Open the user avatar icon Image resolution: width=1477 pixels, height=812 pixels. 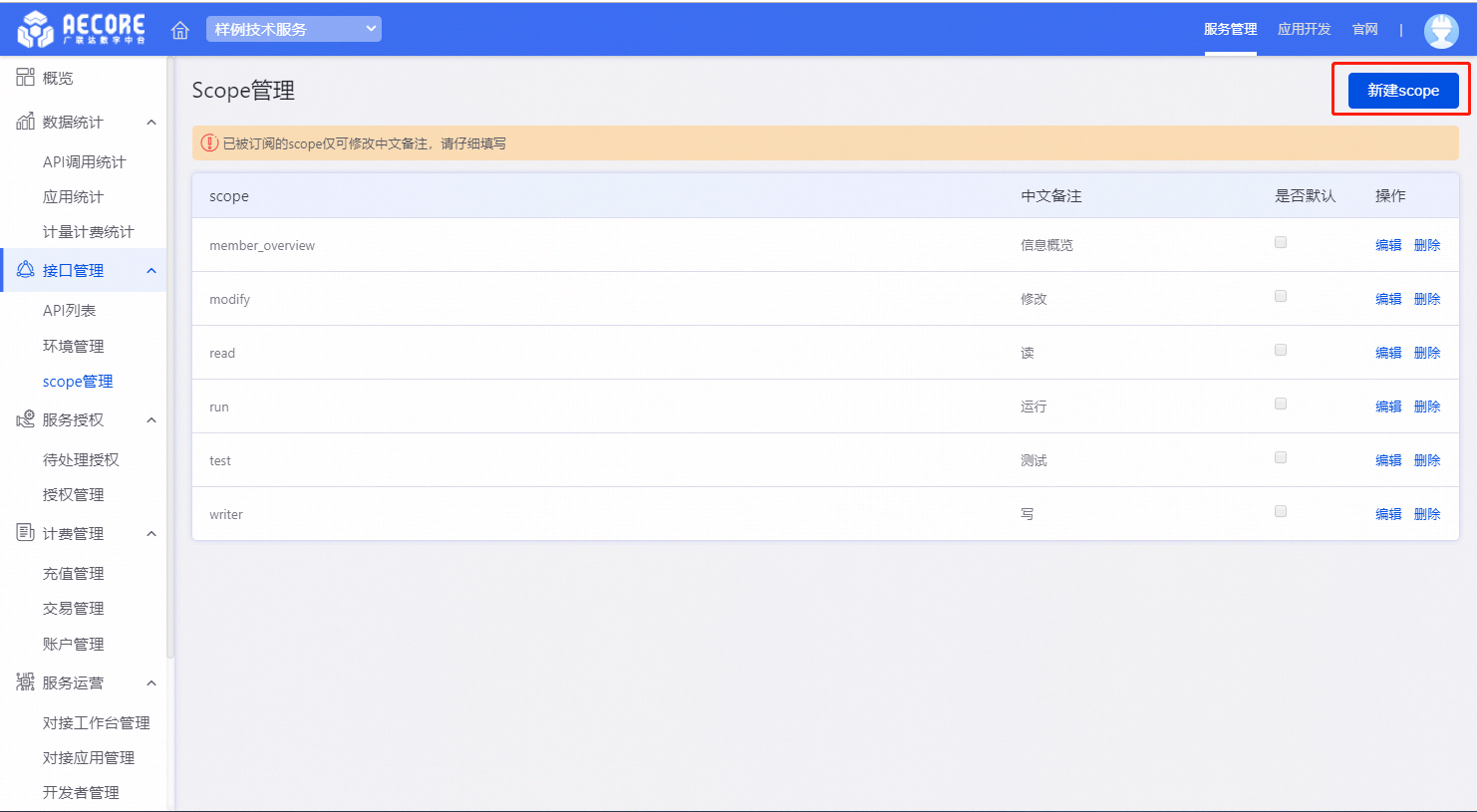1440,30
